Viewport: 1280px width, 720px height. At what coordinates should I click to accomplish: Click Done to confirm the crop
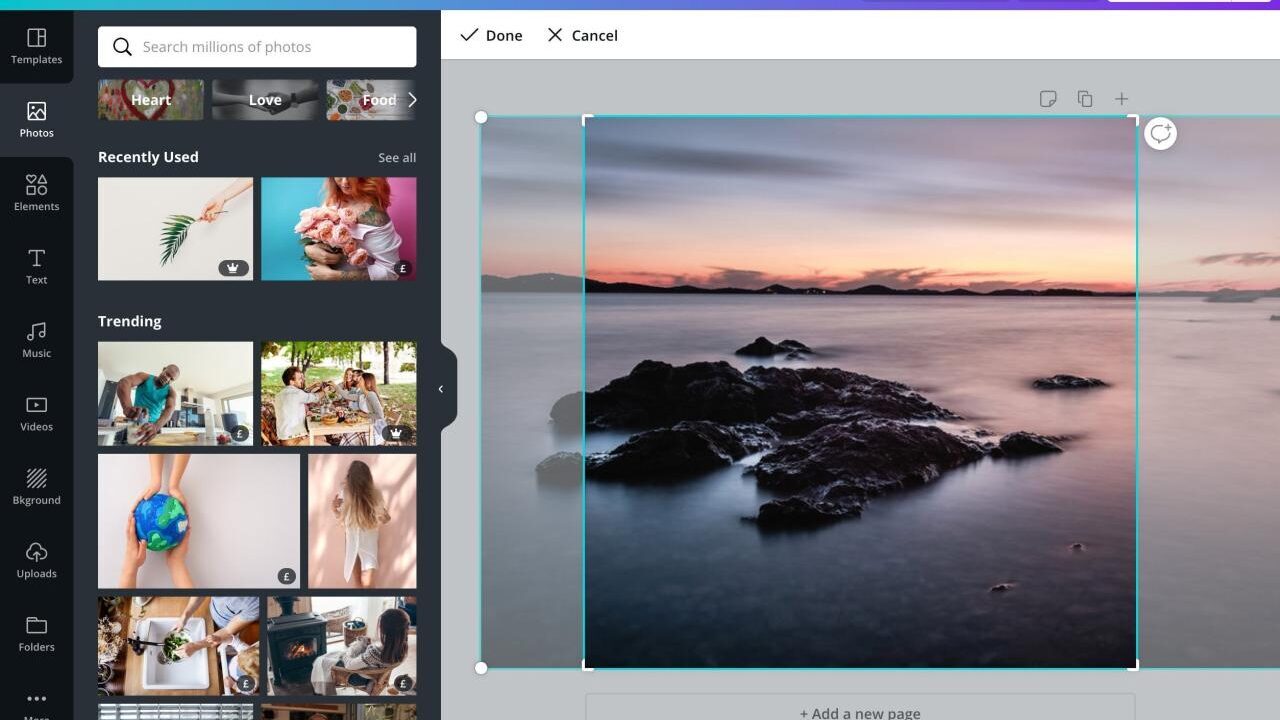(x=490, y=35)
